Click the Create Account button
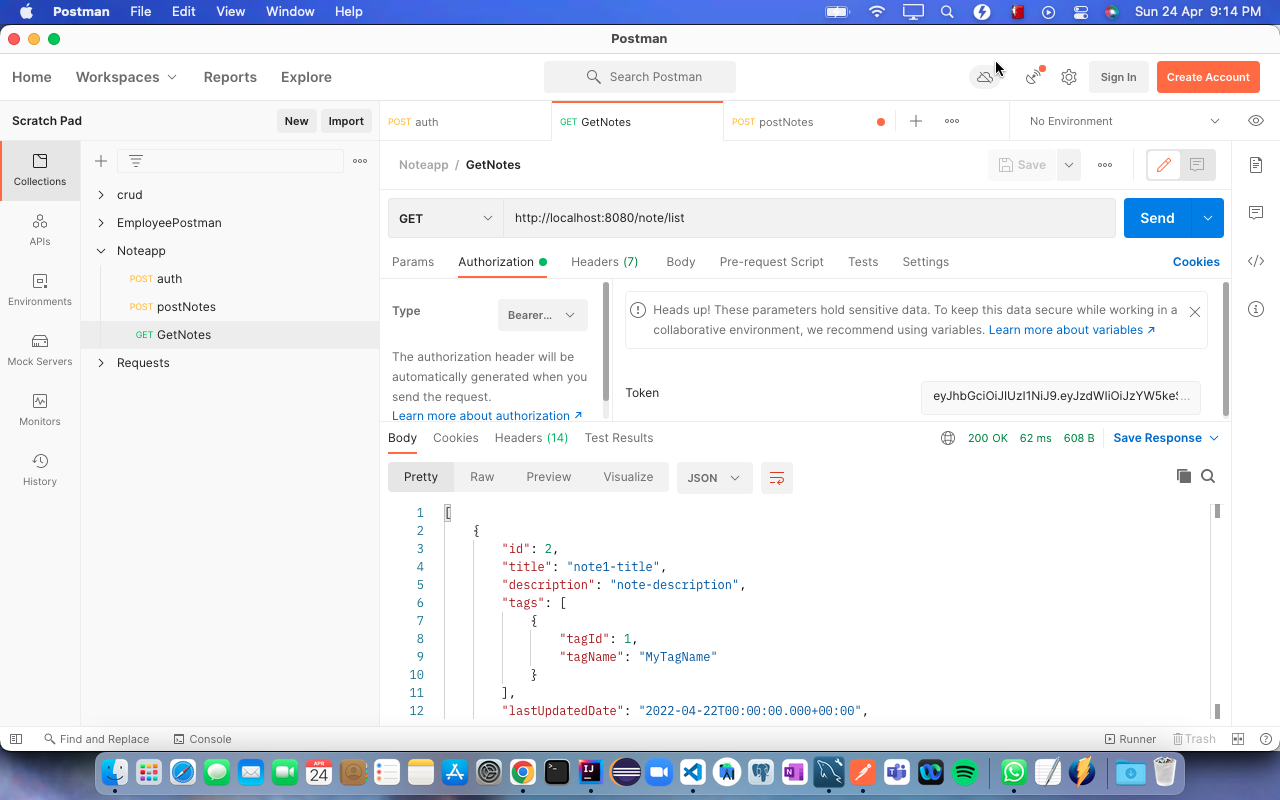This screenshot has width=1280, height=800. (x=1208, y=77)
